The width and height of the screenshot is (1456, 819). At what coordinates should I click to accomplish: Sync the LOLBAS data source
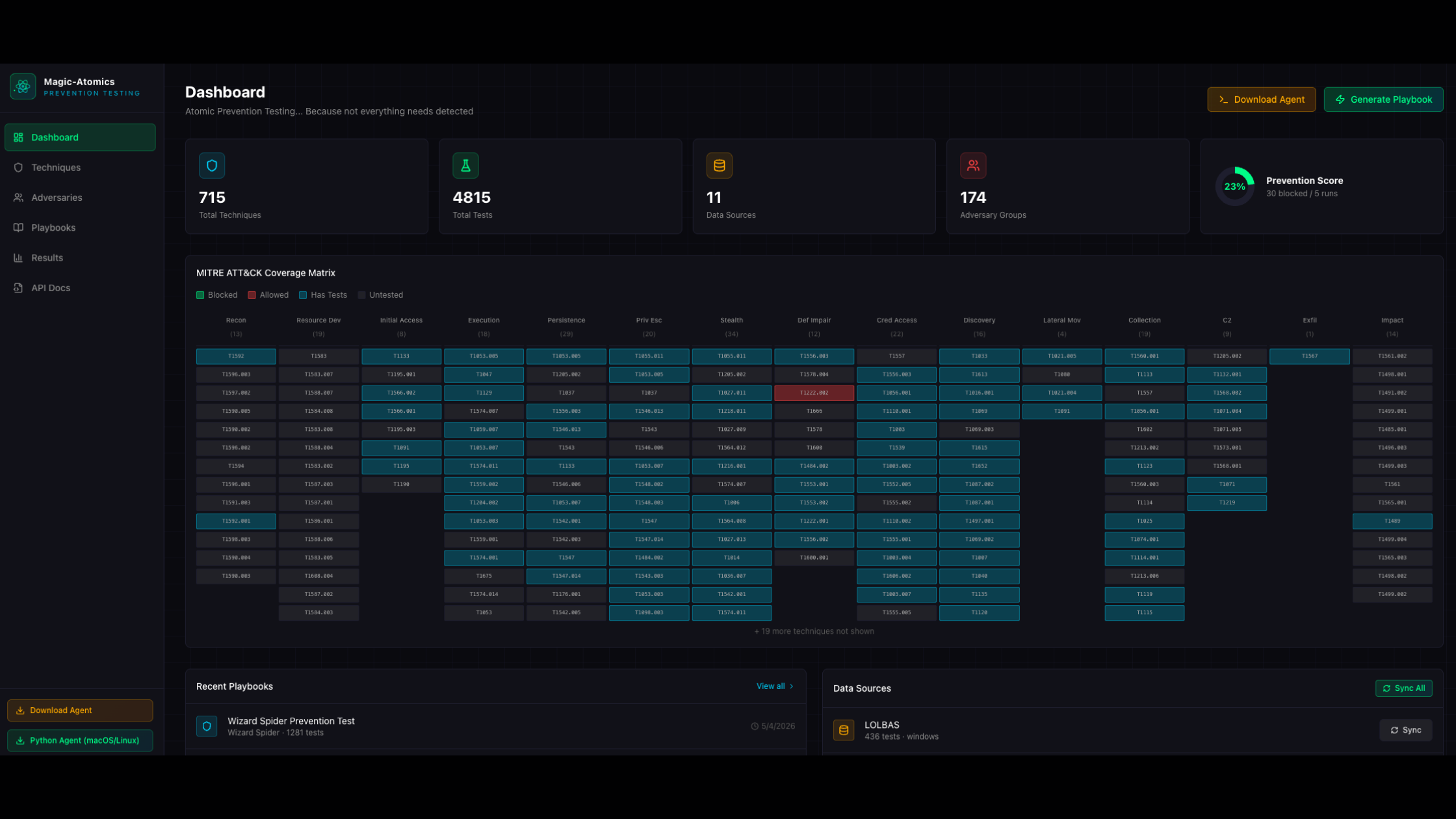pyautogui.click(x=1406, y=730)
